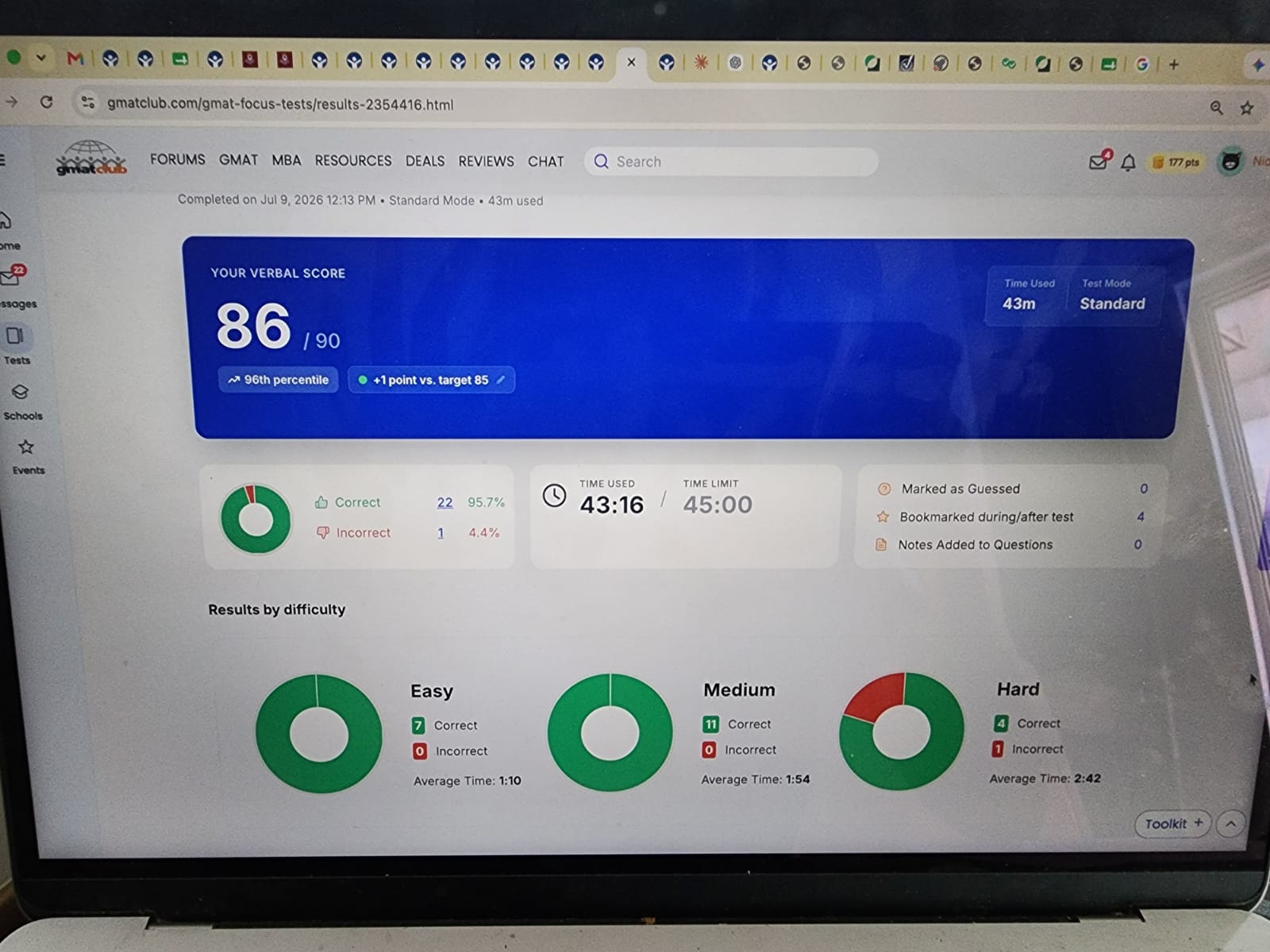The image size is (1270, 952).
Task: Open the FORUMS menu
Action: pos(178,159)
